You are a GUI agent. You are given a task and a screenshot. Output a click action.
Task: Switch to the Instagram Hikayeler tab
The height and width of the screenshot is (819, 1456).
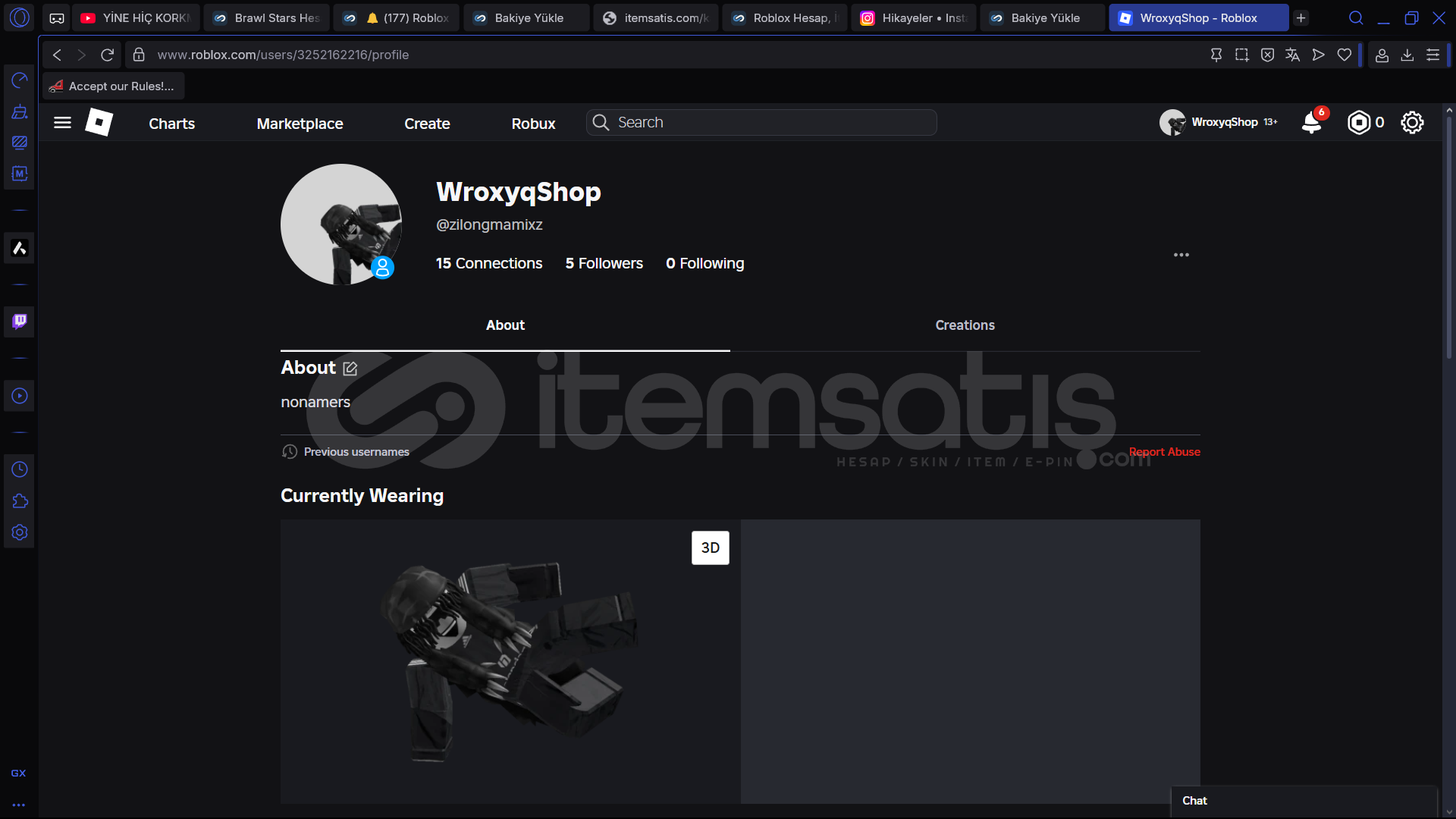pyautogui.click(x=914, y=17)
